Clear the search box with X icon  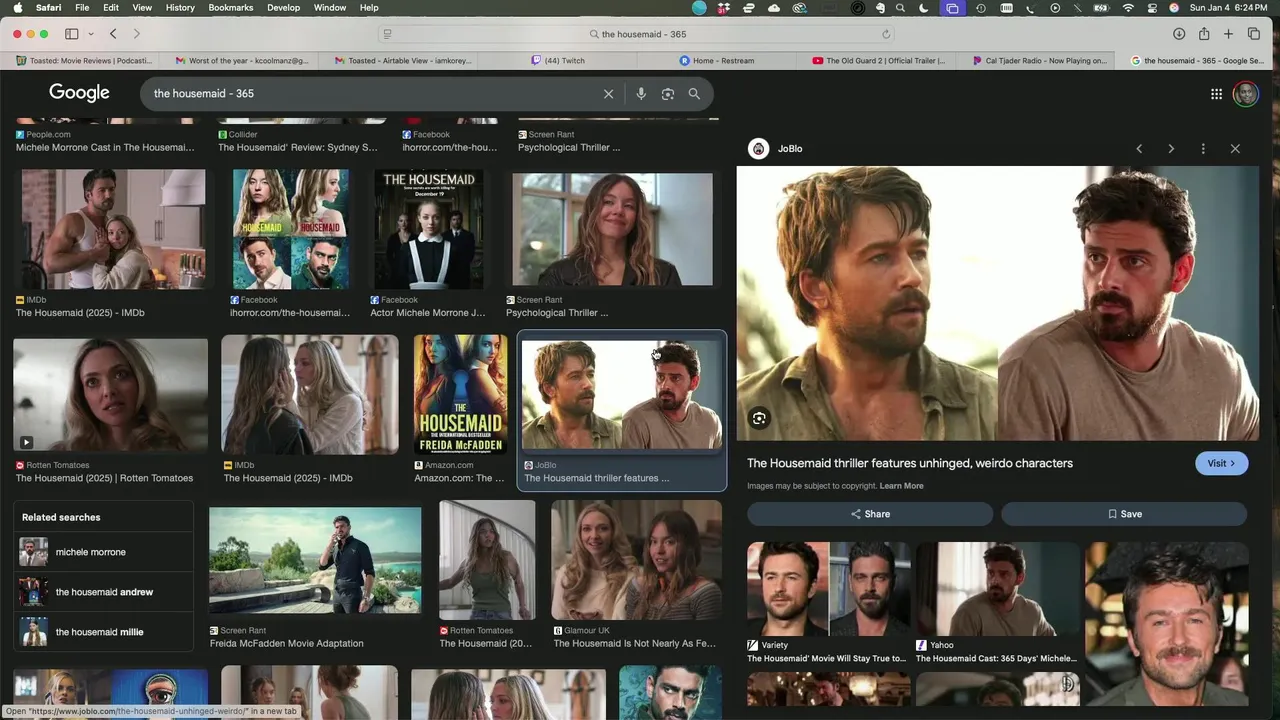tap(608, 94)
